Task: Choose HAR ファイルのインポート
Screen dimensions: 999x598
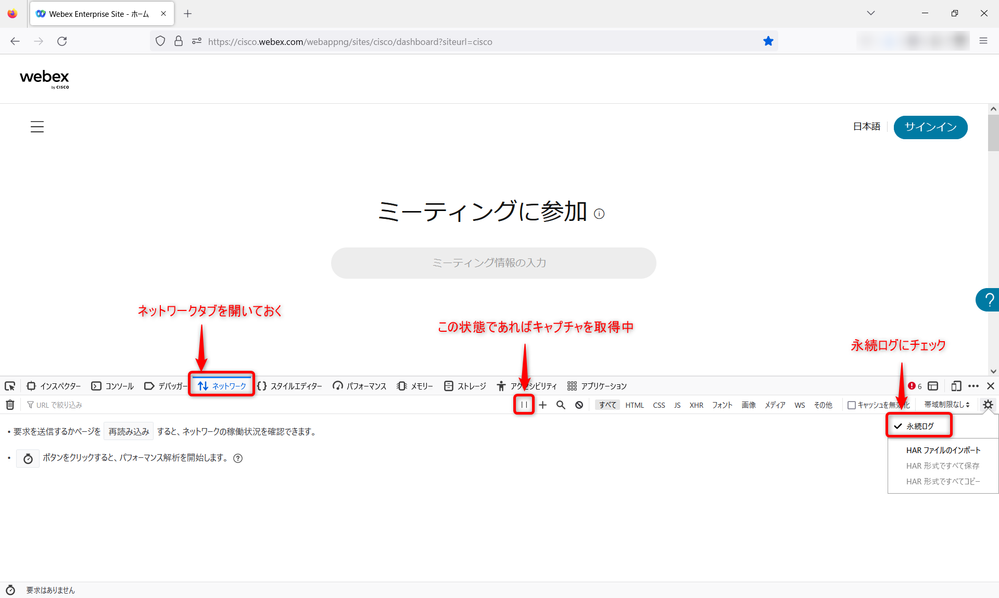Action: 943,450
